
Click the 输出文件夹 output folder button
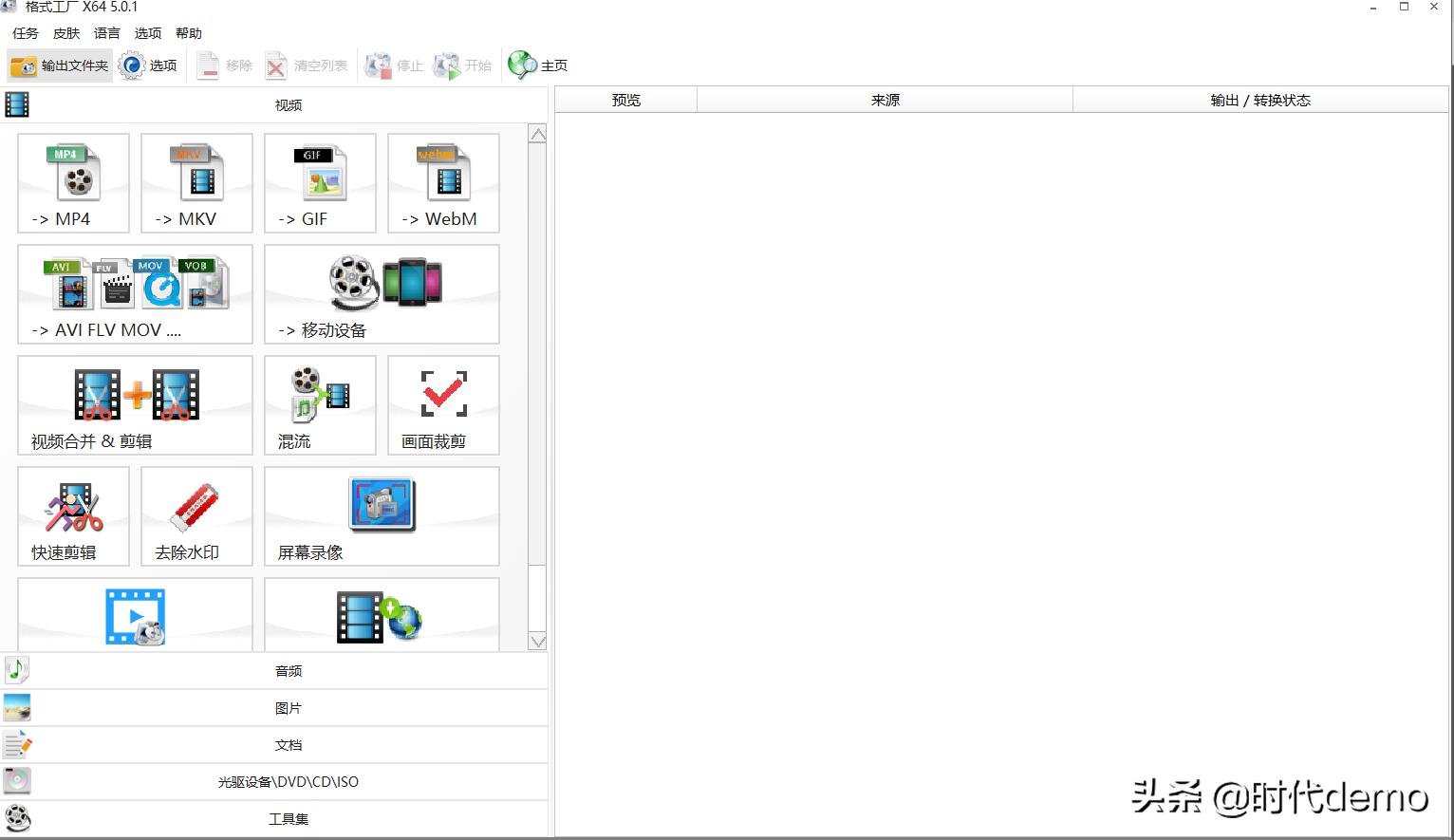click(x=60, y=65)
